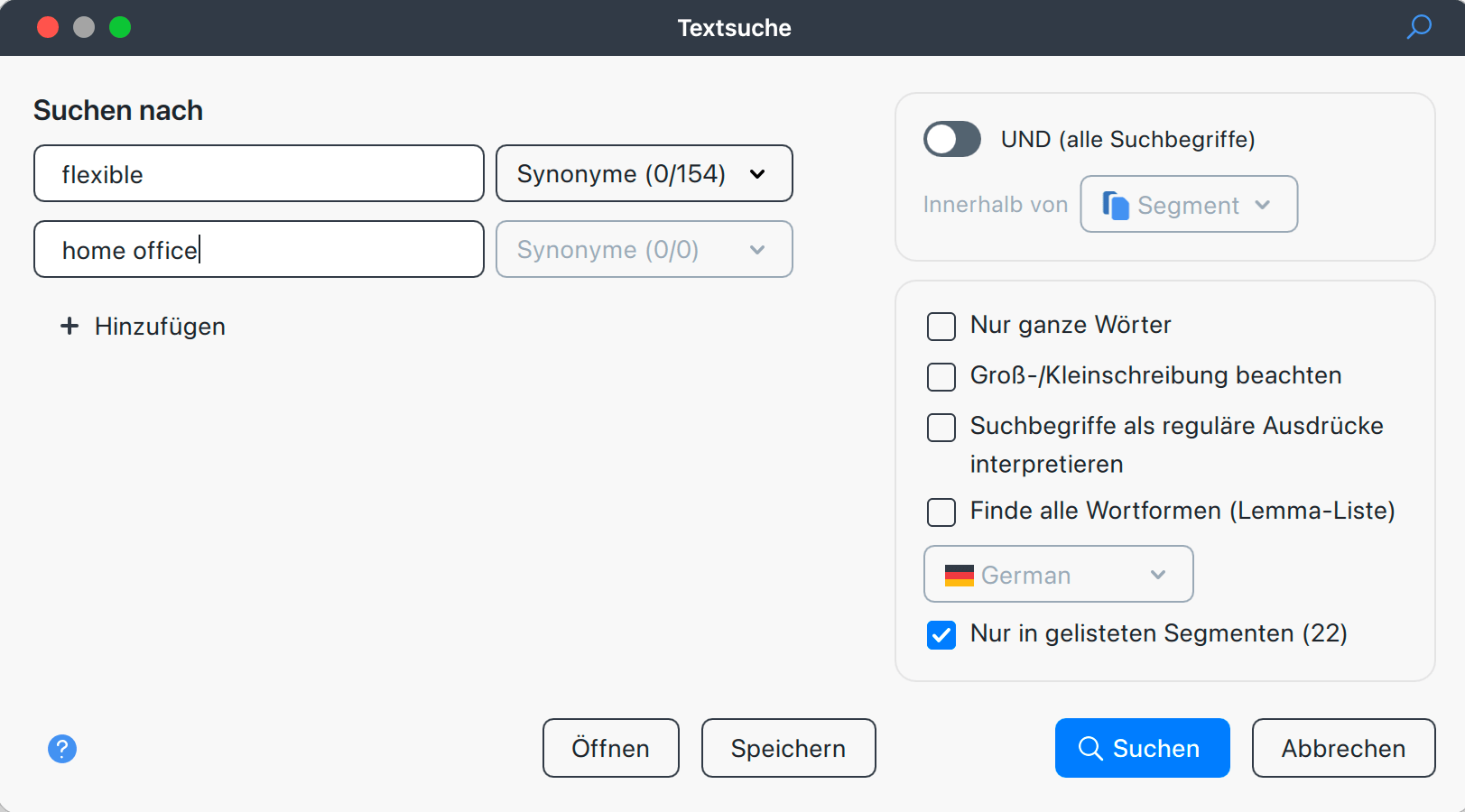Enable Finde alle Wortformen (Lemma-Liste)

click(941, 512)
